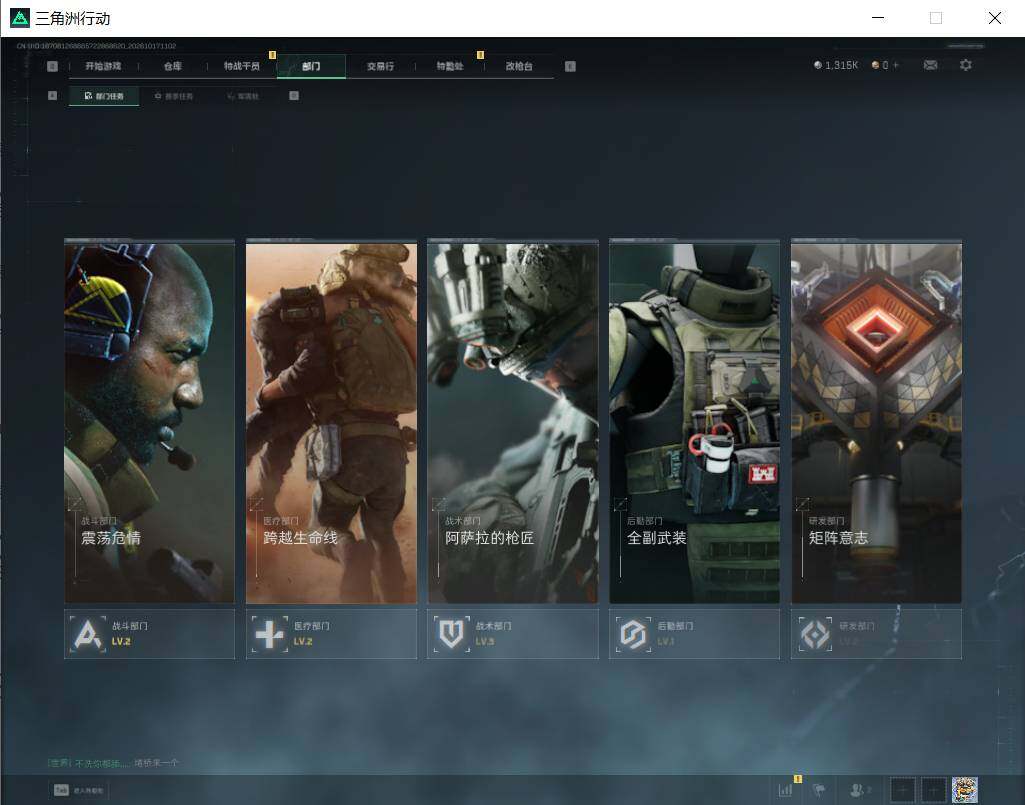This screenshot has width=1025, height=805.
Task: Click the 1,315K currency balance
Action: tap(841, 65)
